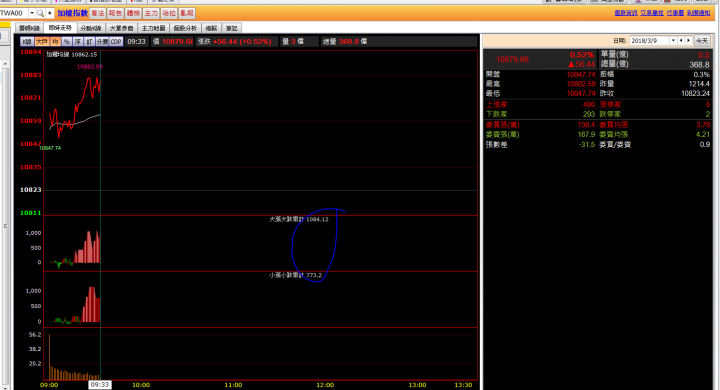The height and width of the screenshot is (390, 720).
Task: Switch to the 即時走勢 tab
Action: (x=60, y=28)
